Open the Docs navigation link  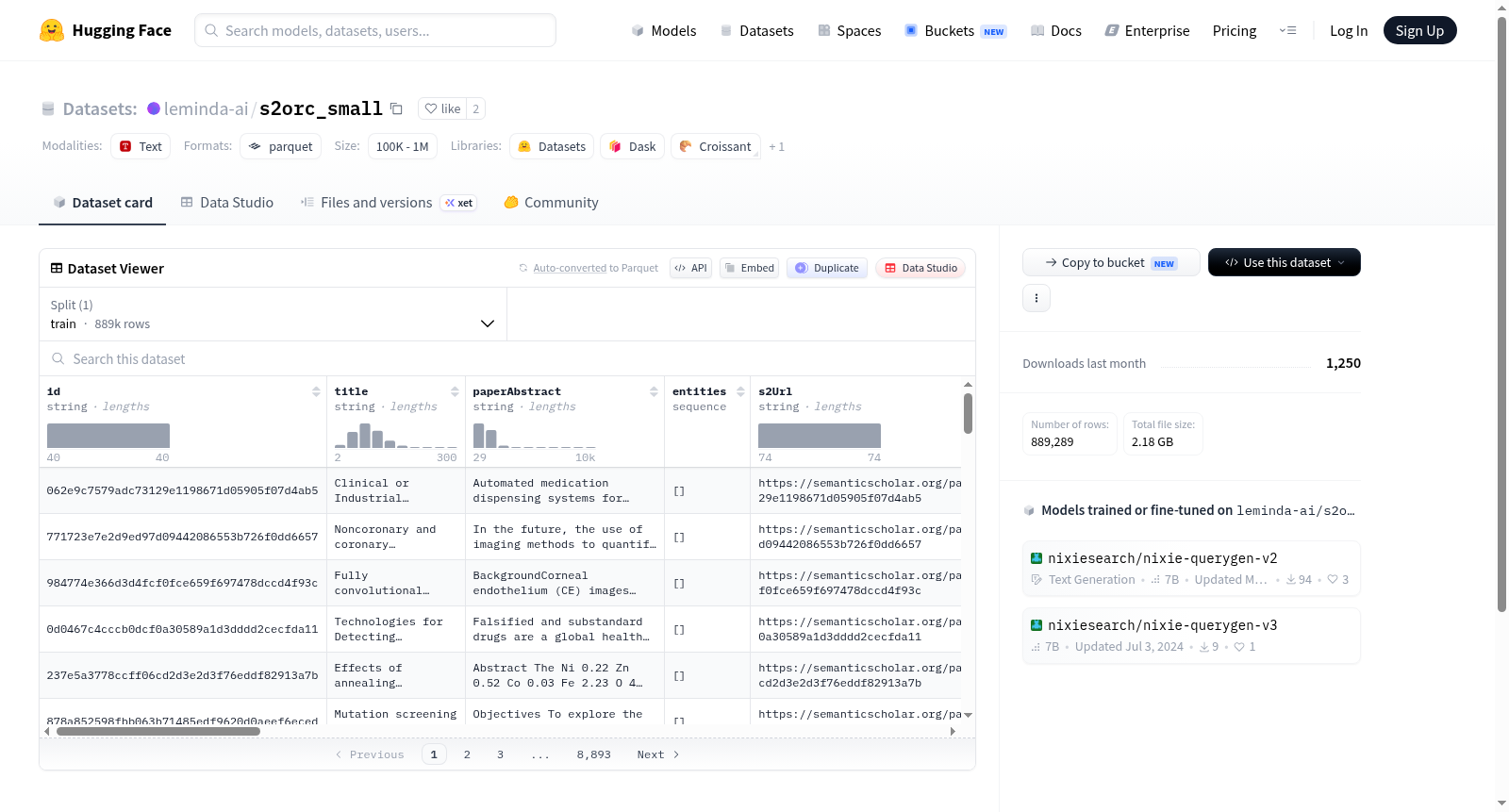click(1056, 31)
